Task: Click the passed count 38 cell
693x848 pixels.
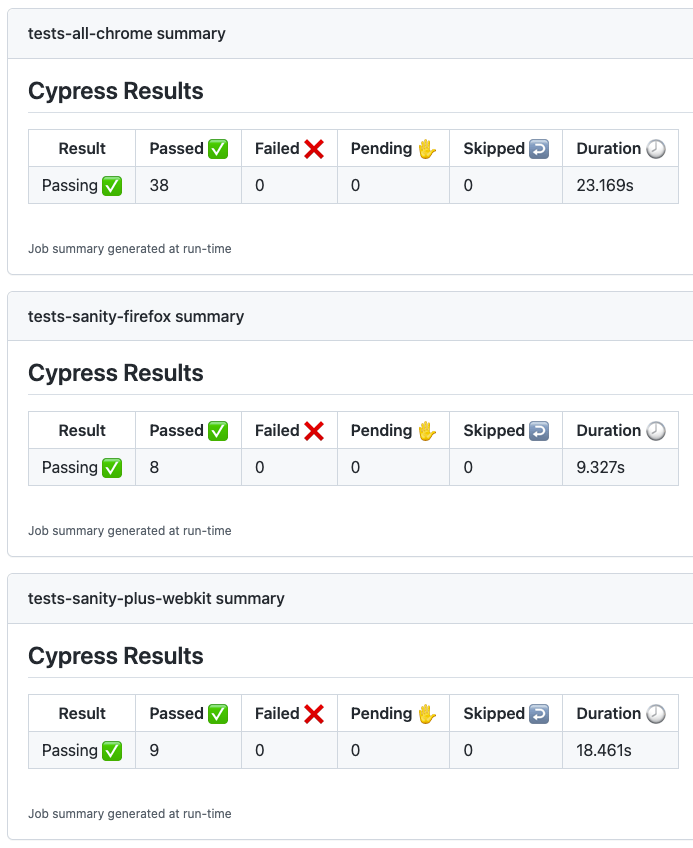Action: coord(159,185)
